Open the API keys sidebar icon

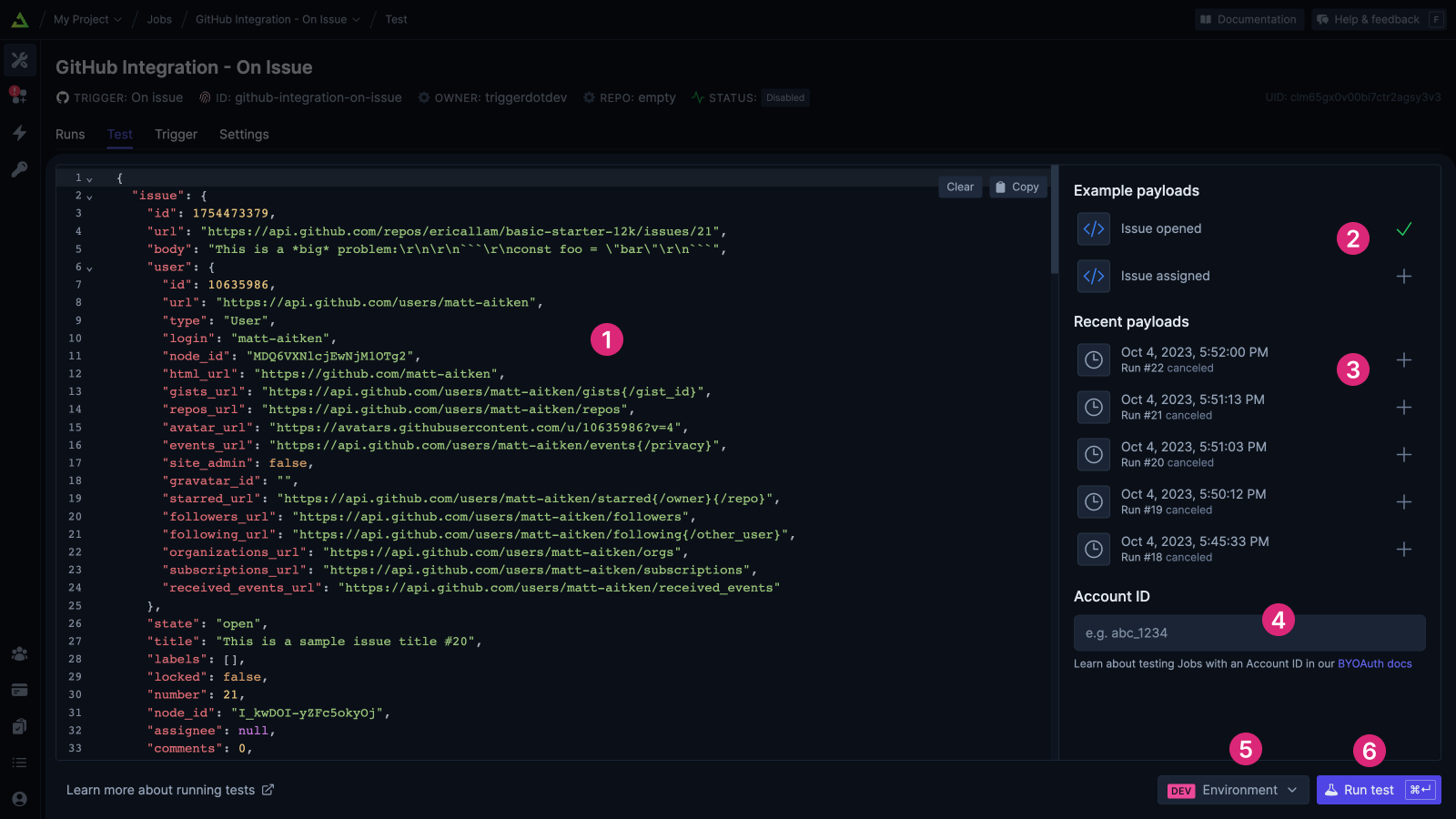(19, 169)
